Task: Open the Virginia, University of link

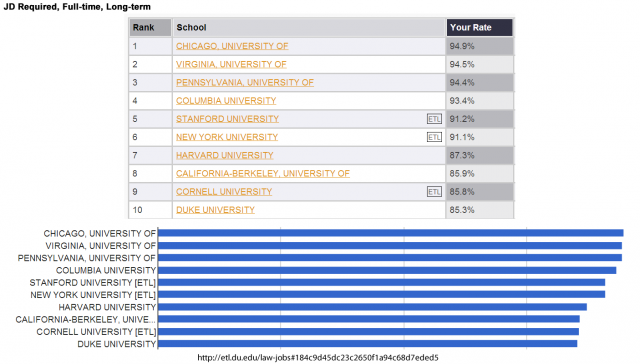Action: tap(231, 64)
